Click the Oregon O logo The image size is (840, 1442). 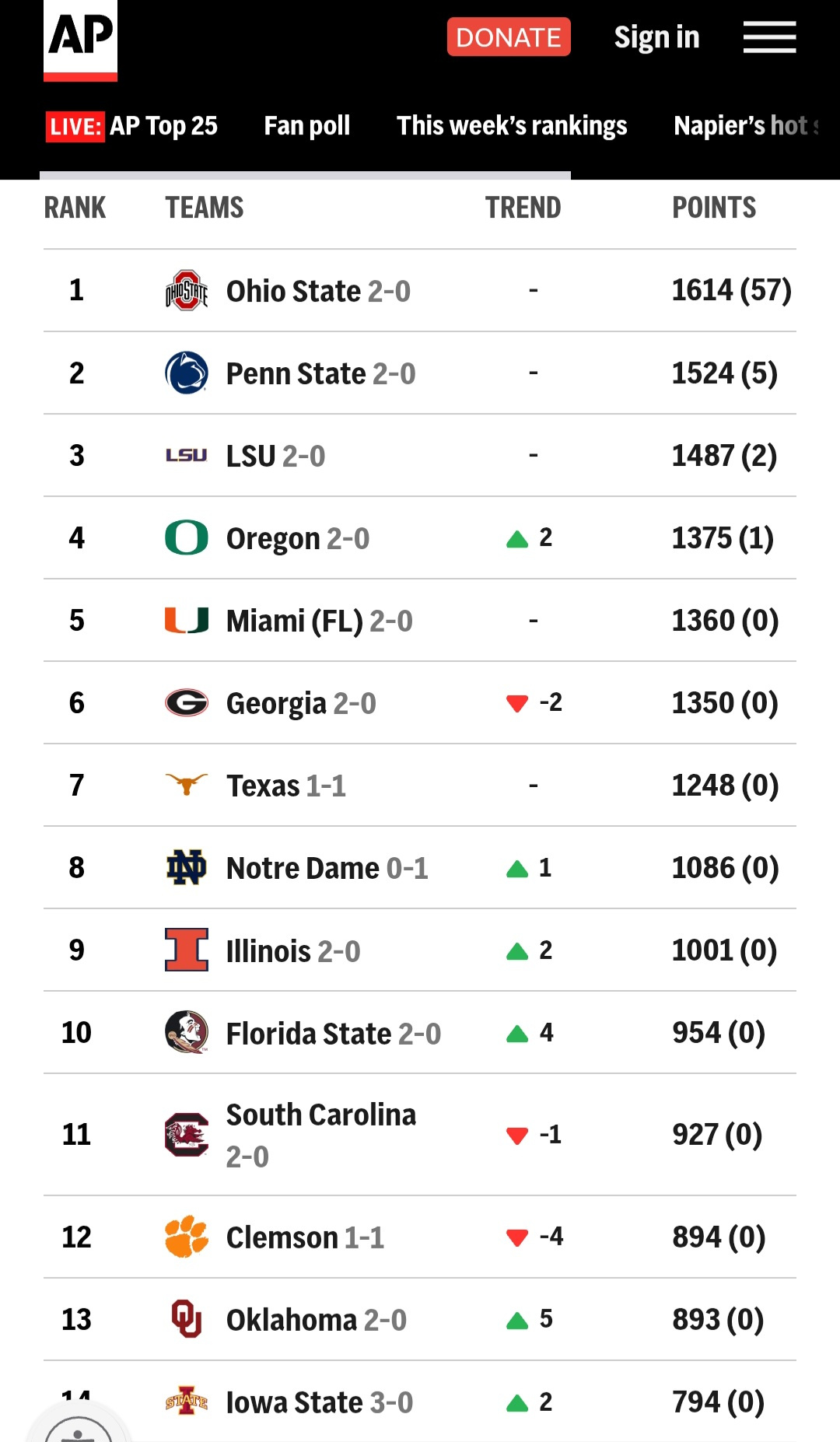[x=187, y=538]
